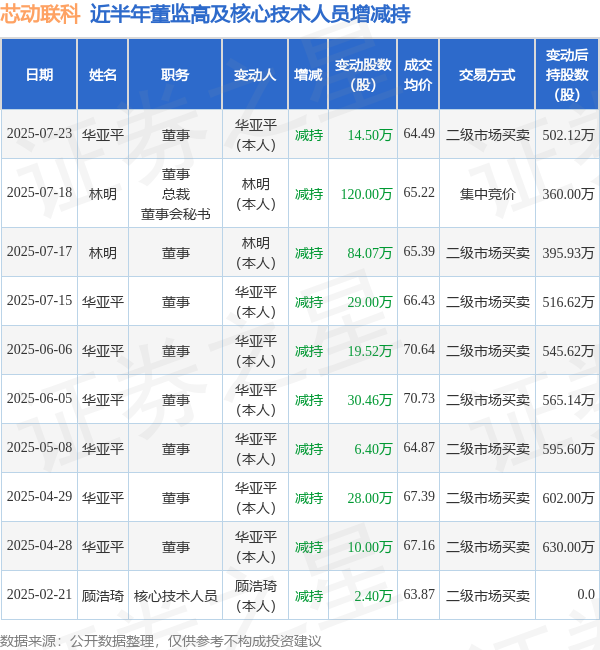This screenshot has width=600, height=650.
Task: Click the average price 64.49
Action: (x=419, y=134)
